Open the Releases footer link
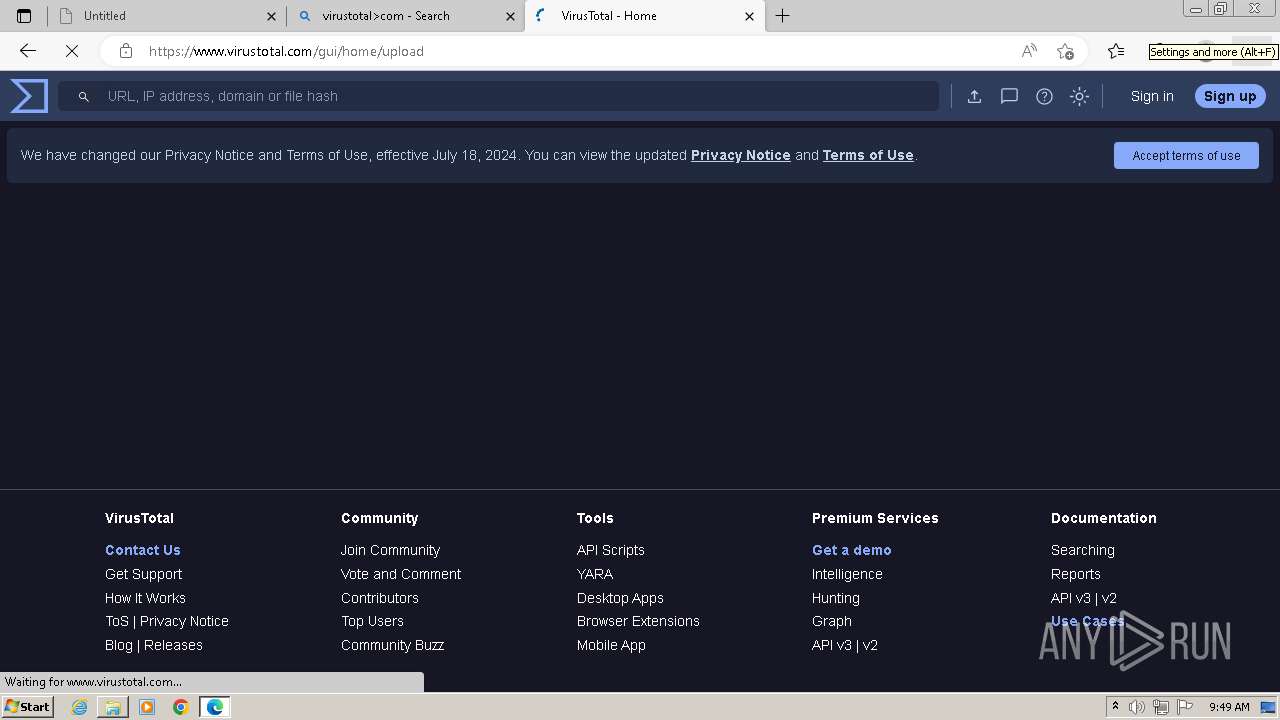The height and width of the screenshot is (720, 1280). (x=173, y=645)
